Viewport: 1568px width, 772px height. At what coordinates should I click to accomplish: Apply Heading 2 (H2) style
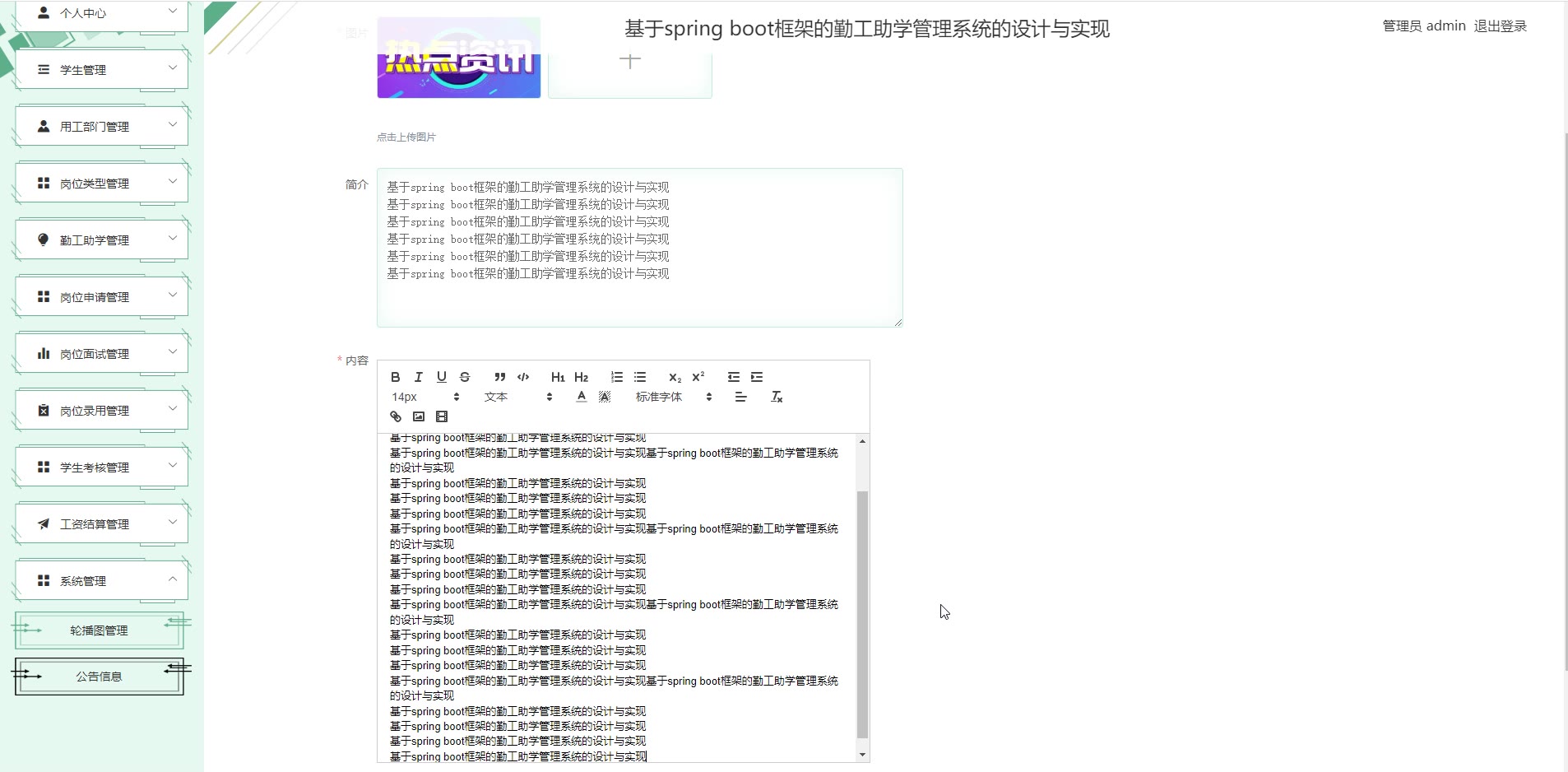click(x=582, y=377)
